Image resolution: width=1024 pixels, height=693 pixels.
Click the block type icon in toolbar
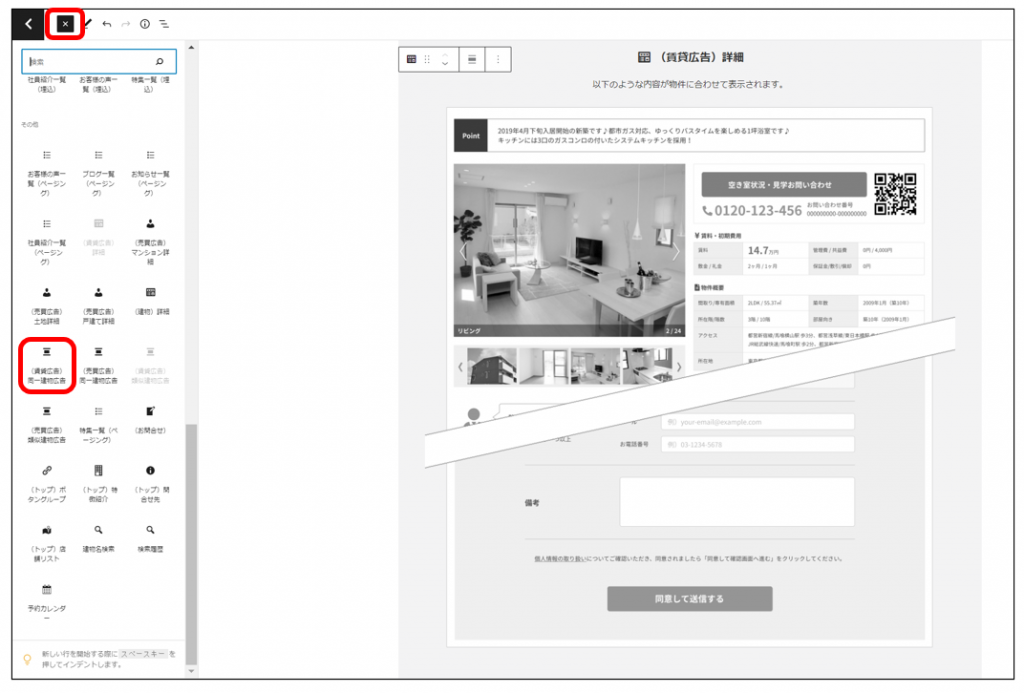point(411,60)
